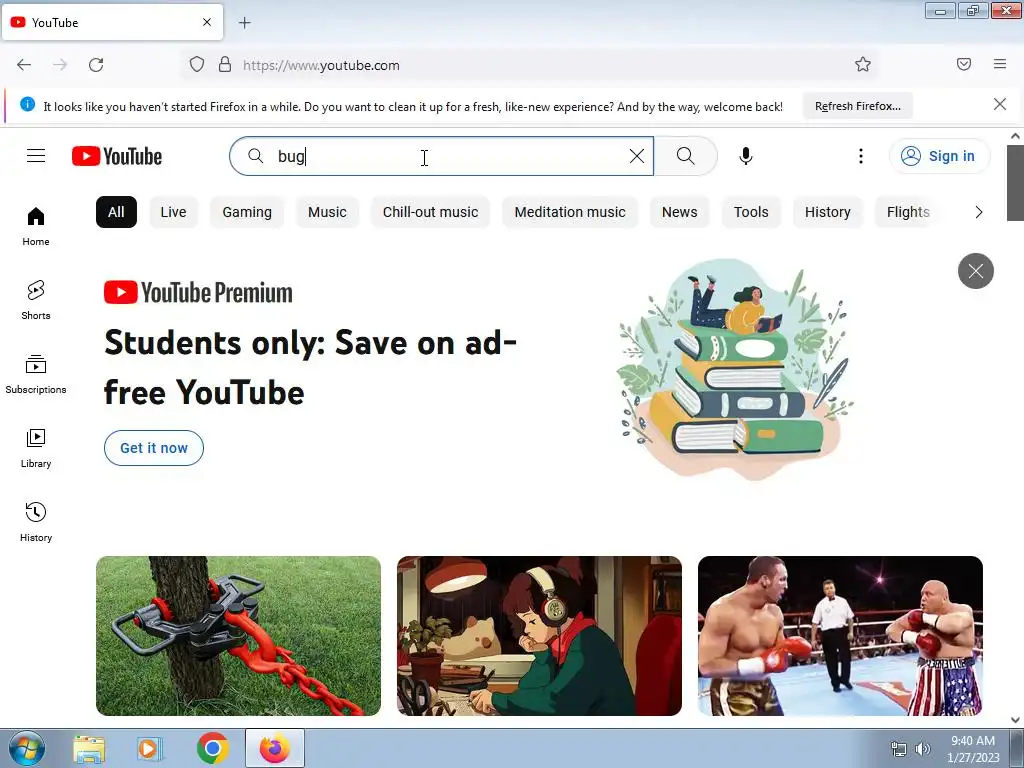Open the boxing match video thumbnail
Image resolution: width=1024 pixels, height=768 pixels.
pos(840,636)
